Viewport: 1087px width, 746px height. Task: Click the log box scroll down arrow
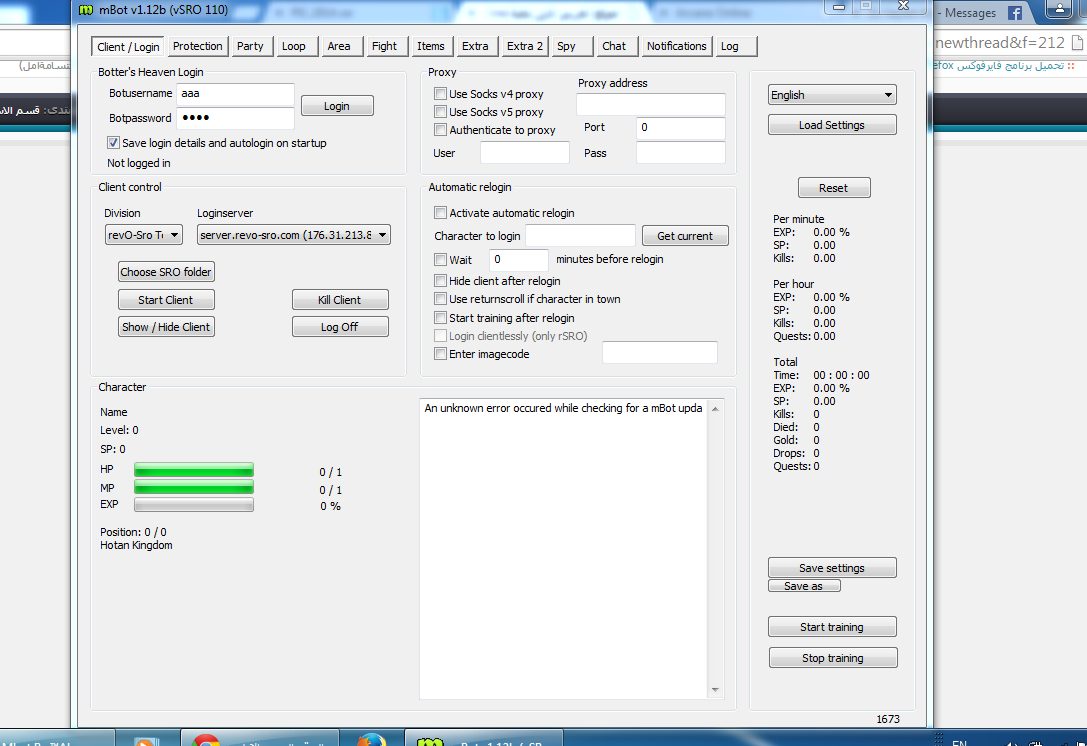715,690
